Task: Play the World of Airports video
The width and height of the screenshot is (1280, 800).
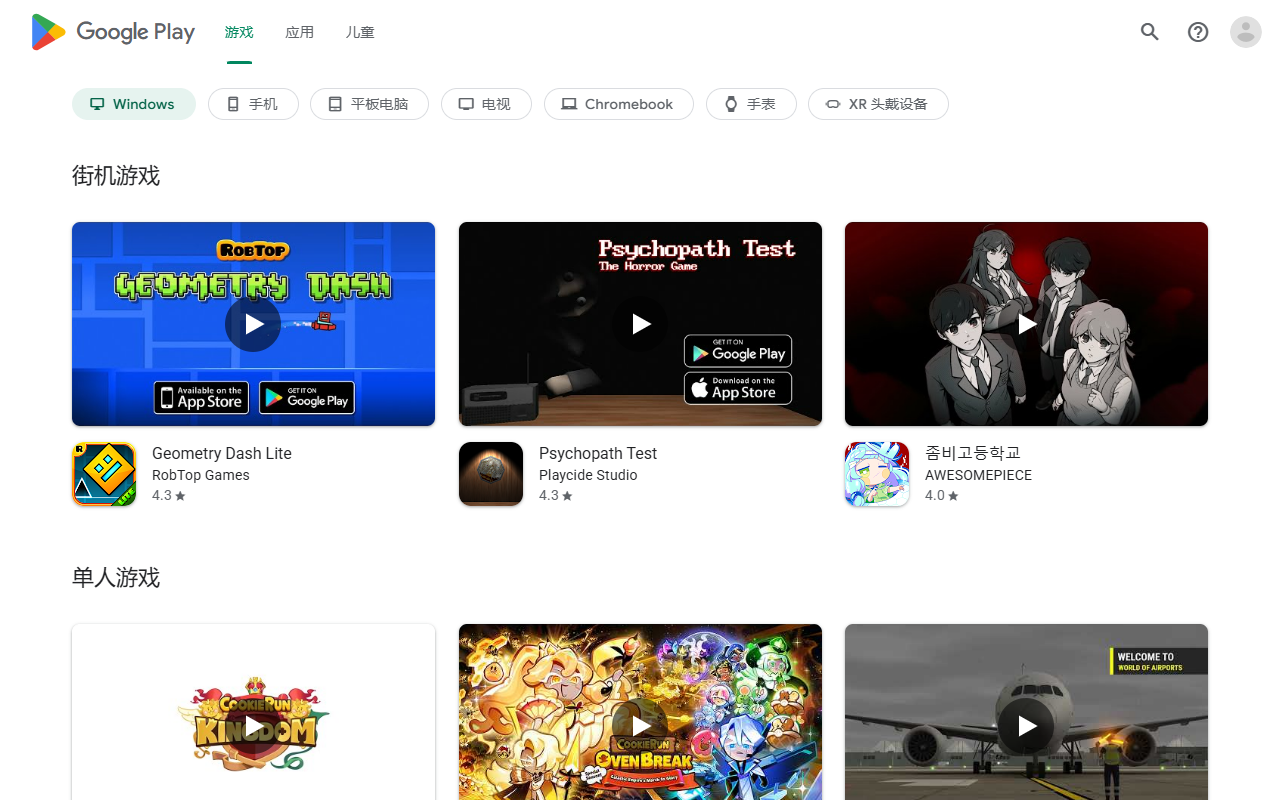Action: (x=1026, y=726)
